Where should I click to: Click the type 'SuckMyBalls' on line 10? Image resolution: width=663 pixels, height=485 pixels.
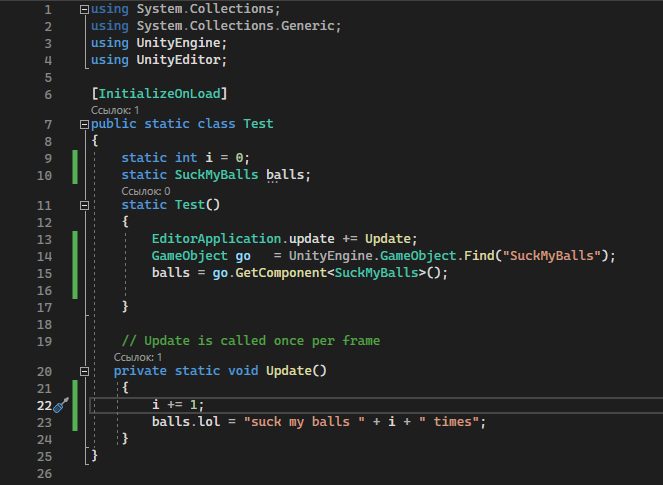click(216, 175)
